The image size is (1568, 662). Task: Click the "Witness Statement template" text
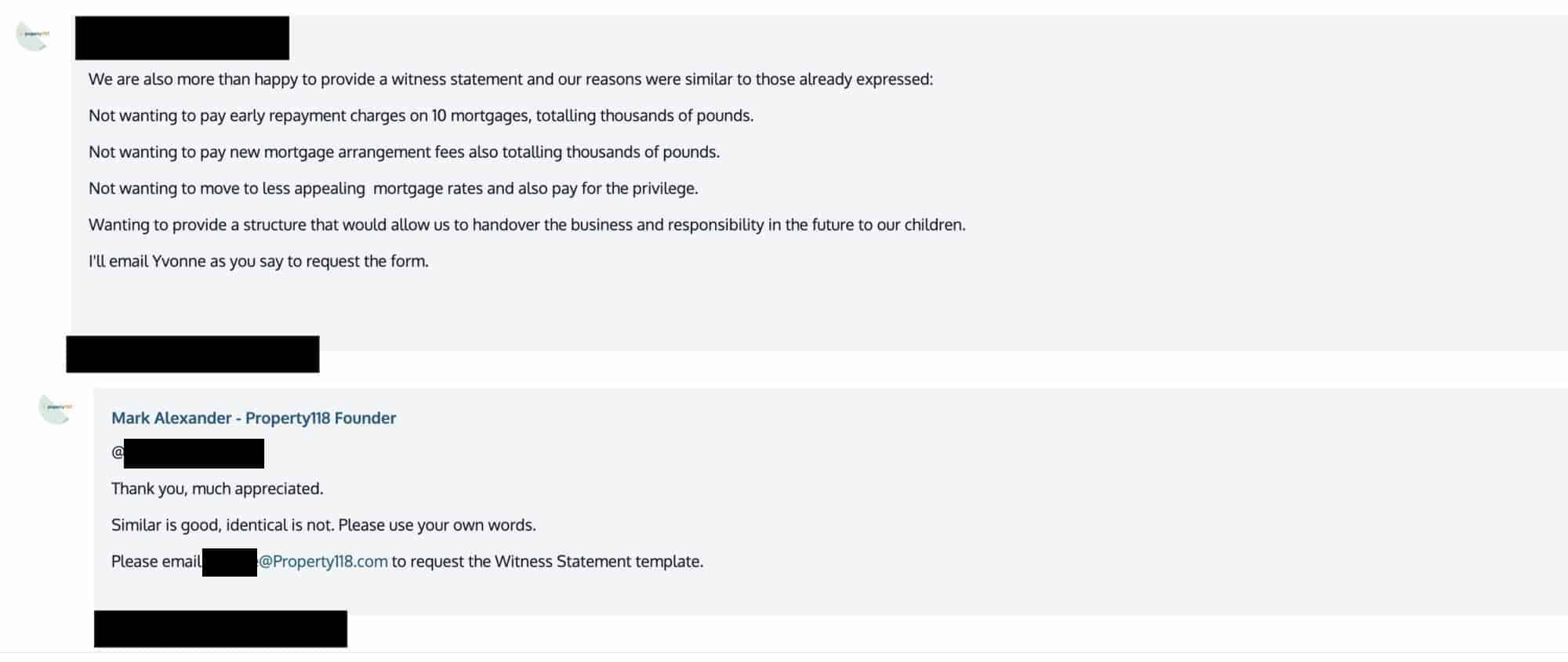coord(599,561)
